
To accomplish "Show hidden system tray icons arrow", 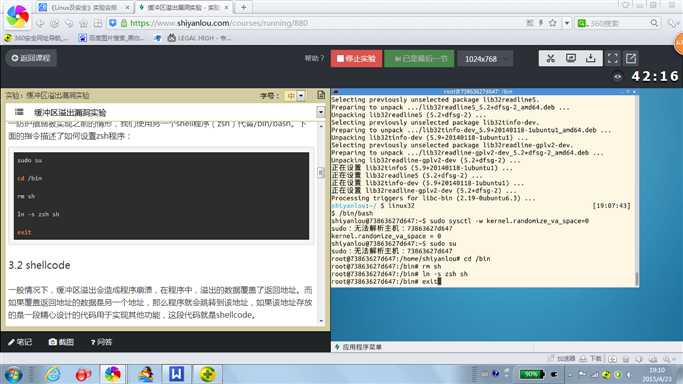I will [x=570, y=374].
